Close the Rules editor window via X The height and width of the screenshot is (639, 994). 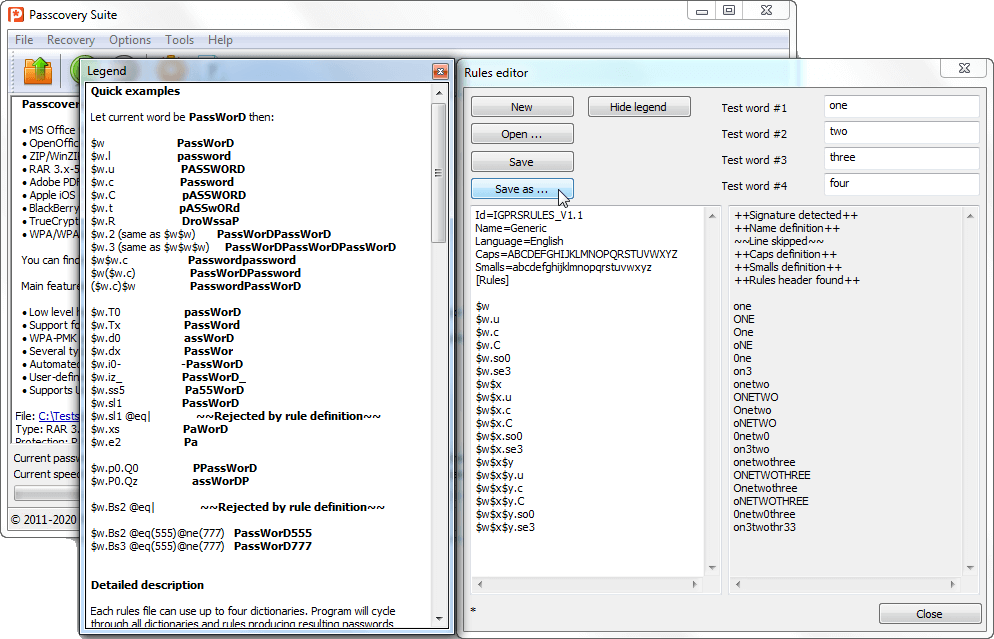pyautogui.click(x=967, y=67)
